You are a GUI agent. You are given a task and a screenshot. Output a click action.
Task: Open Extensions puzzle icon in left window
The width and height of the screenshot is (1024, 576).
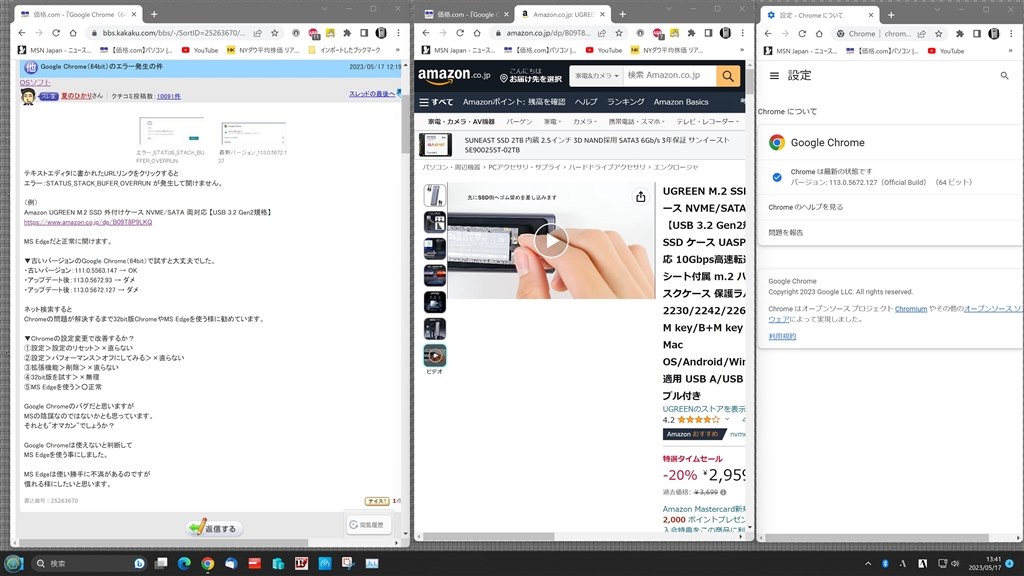347,33
